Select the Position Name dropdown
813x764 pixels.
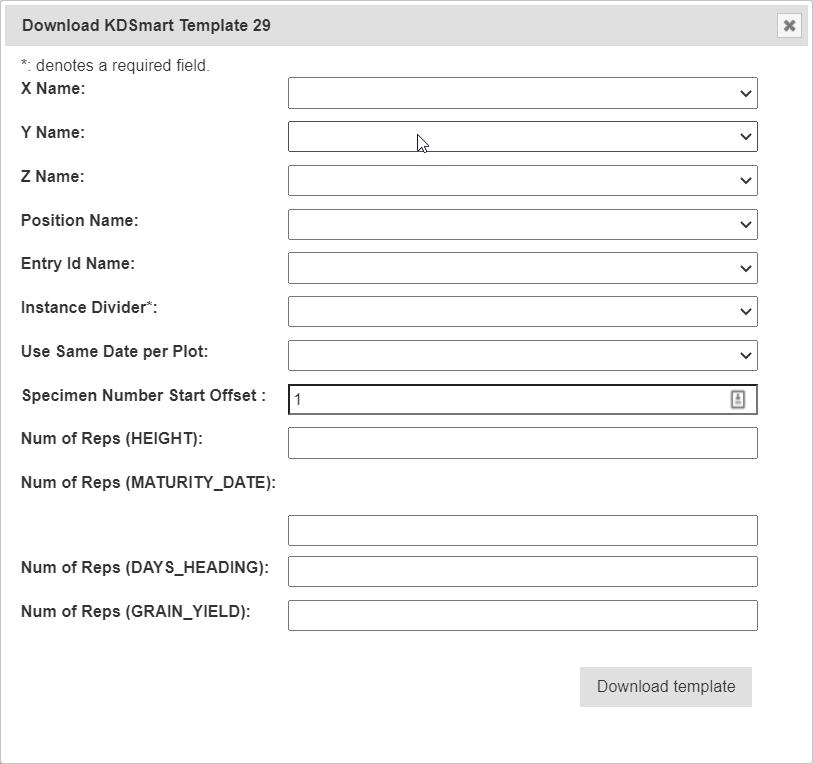tap(522, 225)
